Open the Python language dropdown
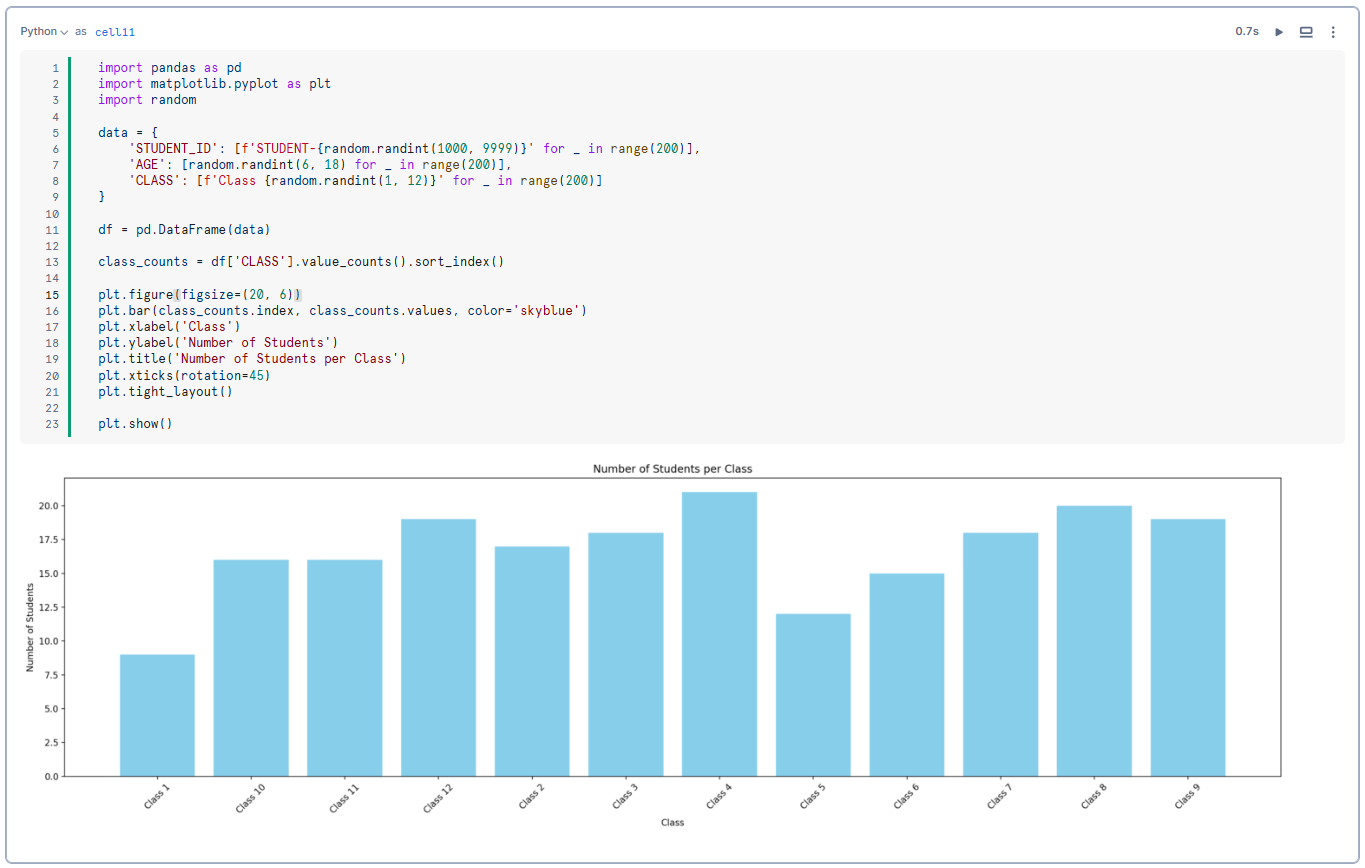This screenshot has width=1365, height=868. pyautogui.click(x=44, y=32)
